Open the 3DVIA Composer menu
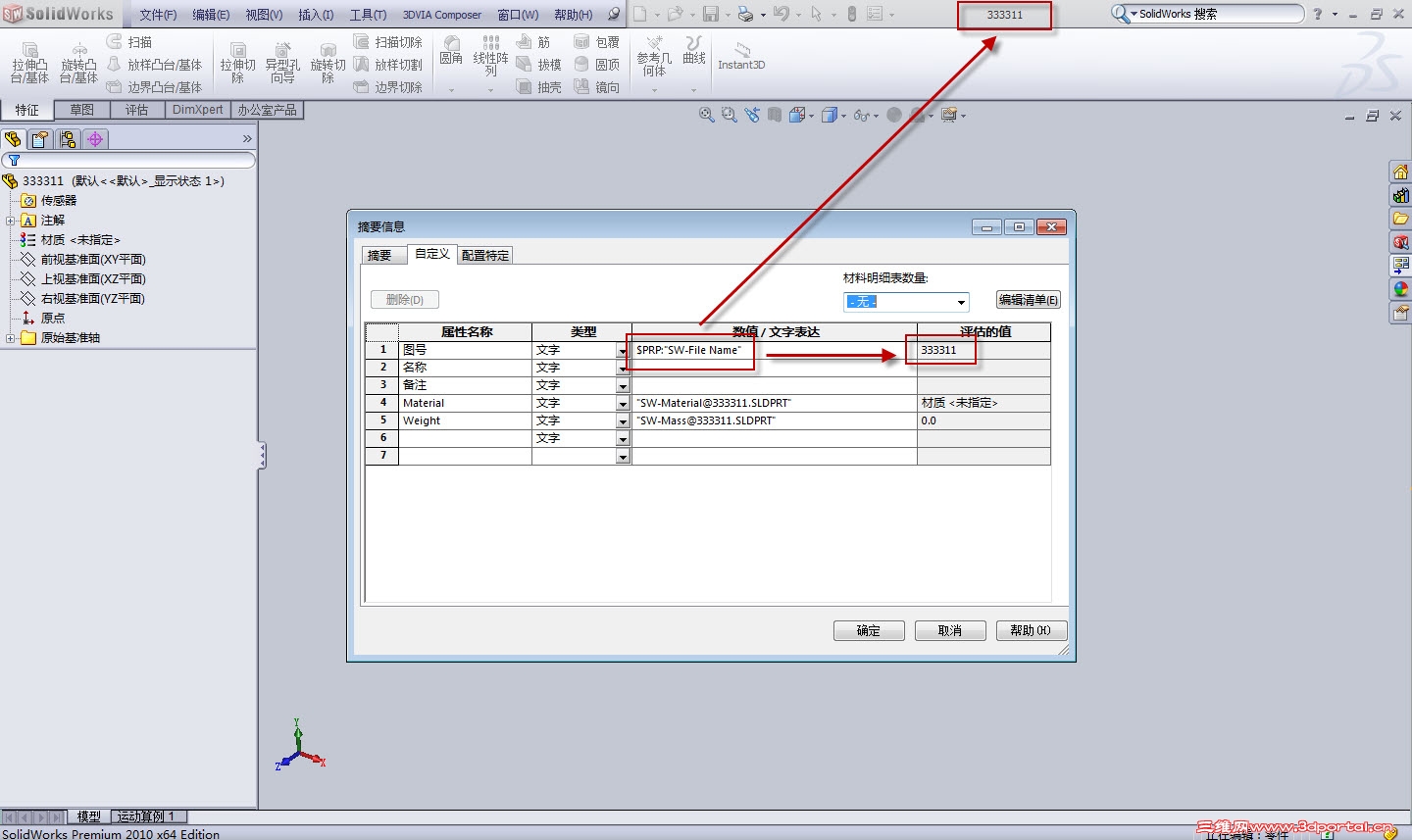The image size is (1412, 840). point(442,15)
